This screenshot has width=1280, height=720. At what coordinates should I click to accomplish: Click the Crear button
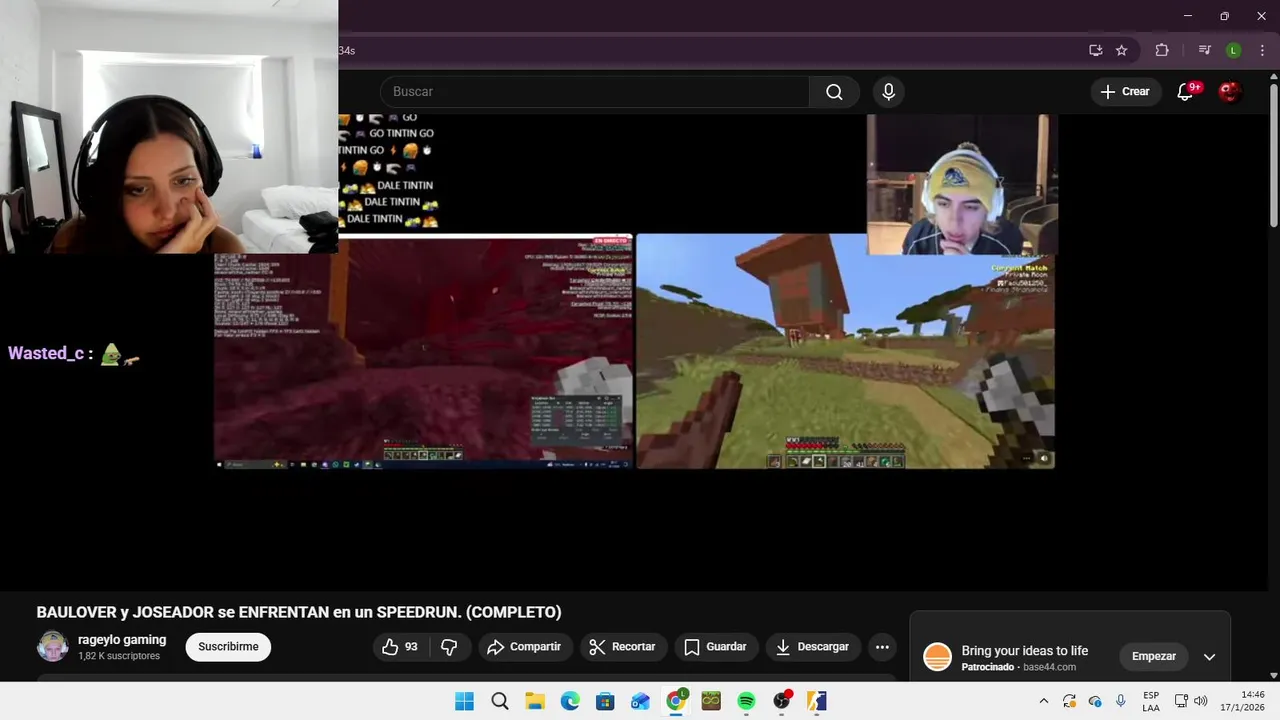pos(1126,92)
